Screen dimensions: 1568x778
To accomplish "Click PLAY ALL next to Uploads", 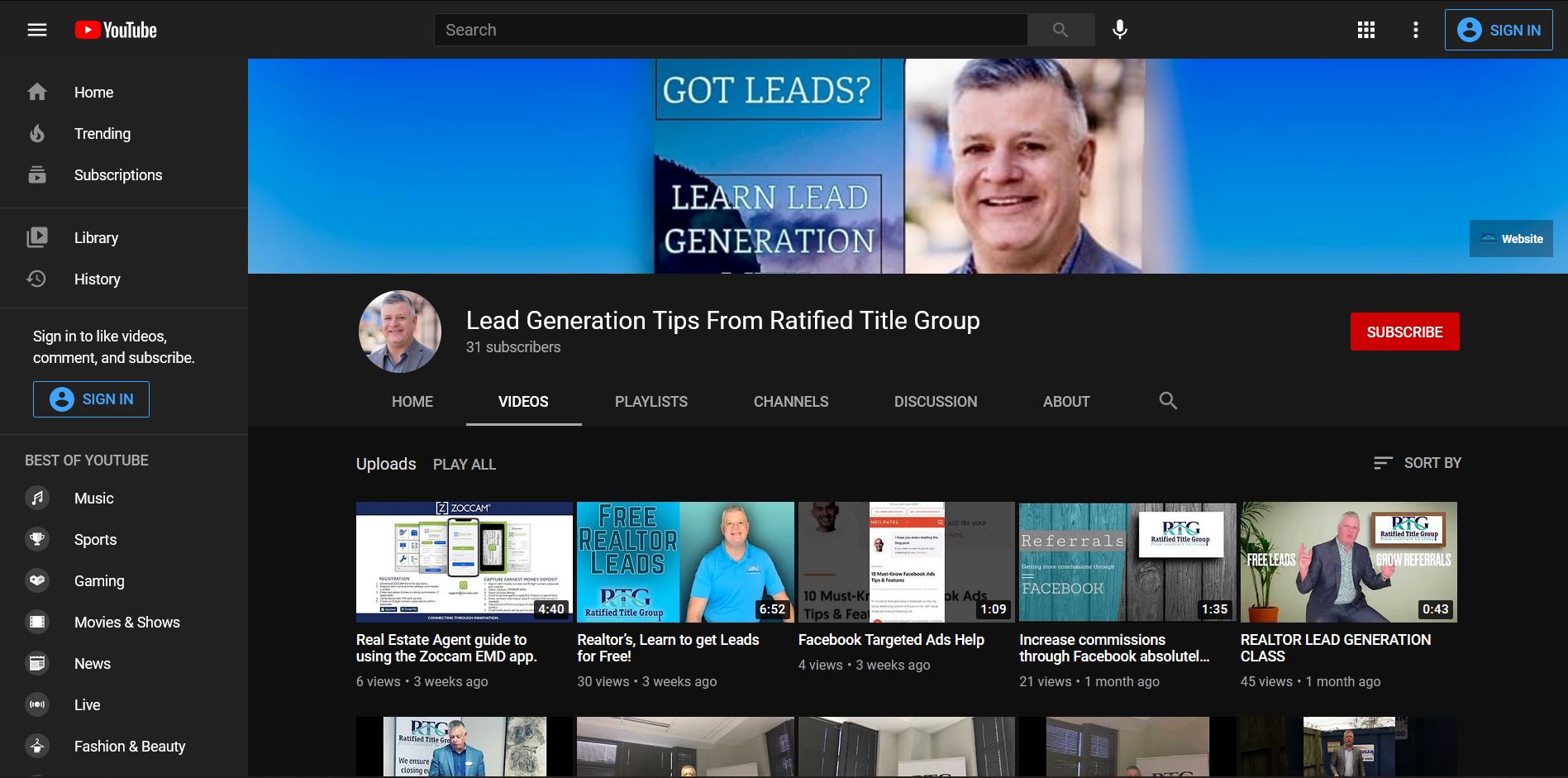I will click(465, 465).
